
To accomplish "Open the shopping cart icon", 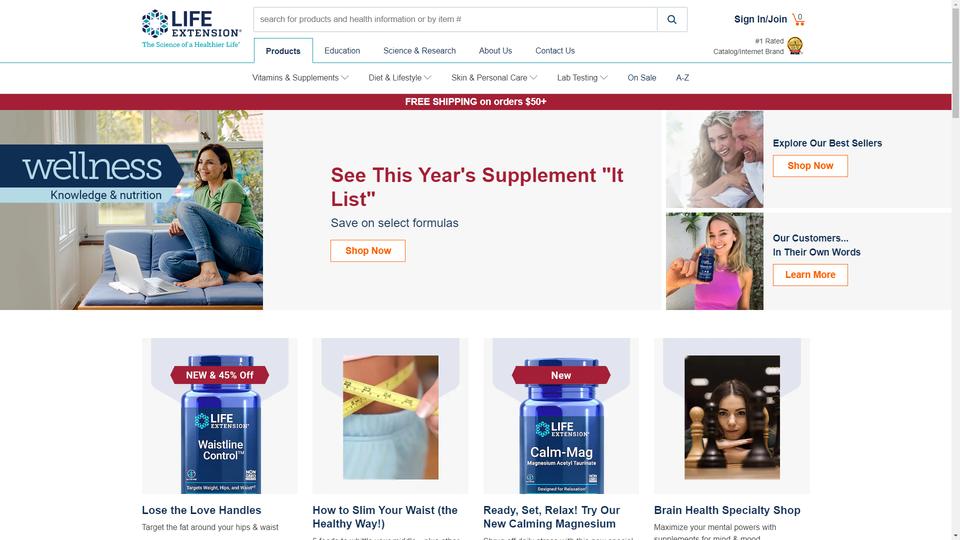I will click(x=798, y=19).
